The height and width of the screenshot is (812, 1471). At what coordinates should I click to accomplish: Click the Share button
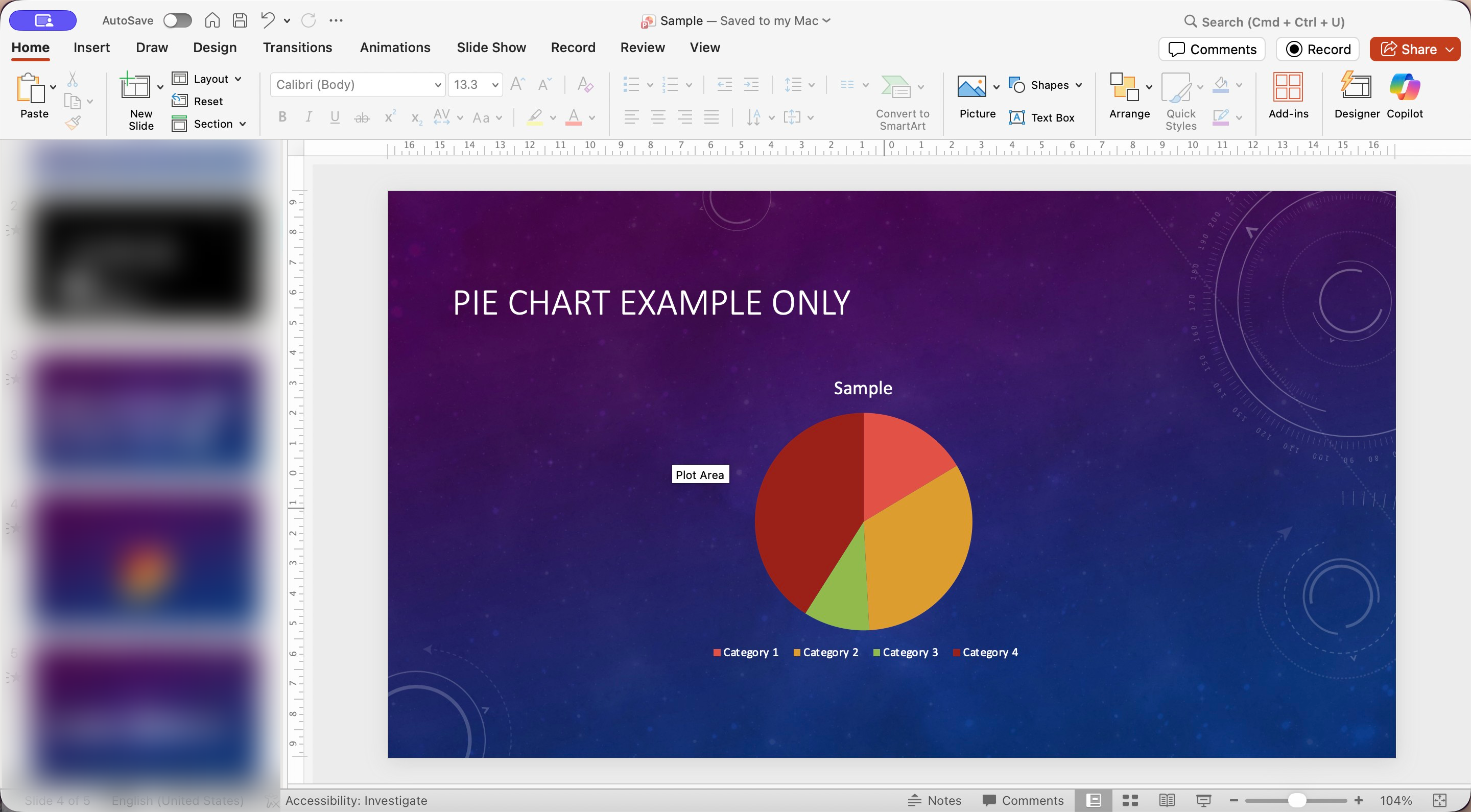(x=1409, y=49)
